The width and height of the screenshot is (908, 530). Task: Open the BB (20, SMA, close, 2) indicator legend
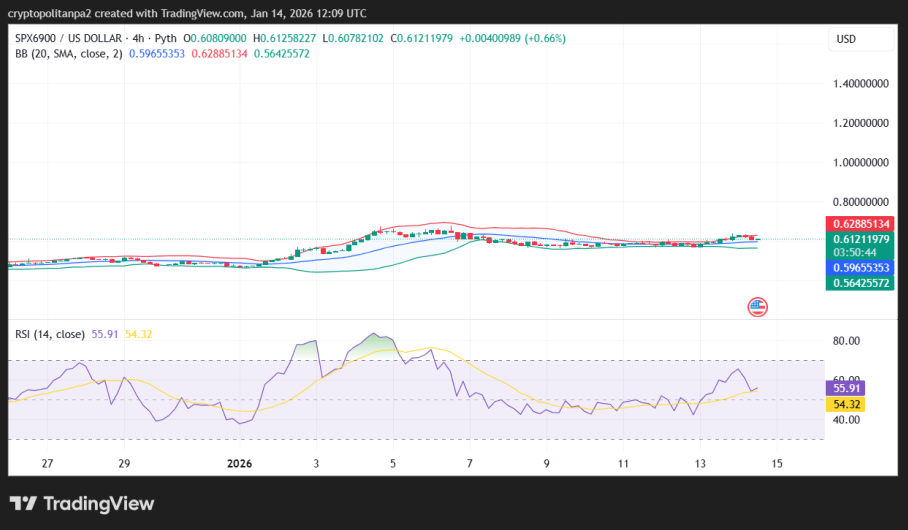pos(69,54)
